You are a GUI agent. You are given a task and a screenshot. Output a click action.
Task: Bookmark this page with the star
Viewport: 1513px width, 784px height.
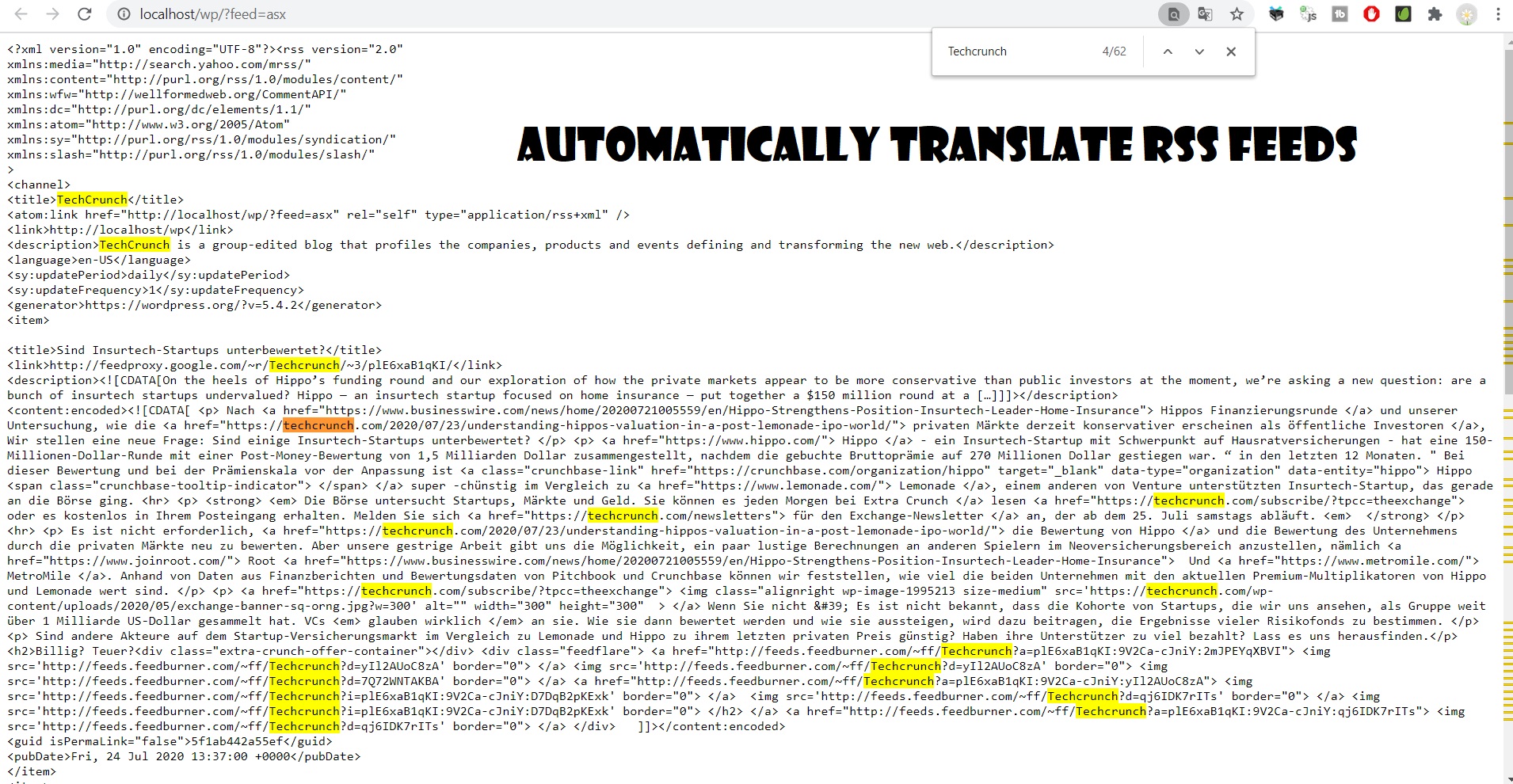1237,14
